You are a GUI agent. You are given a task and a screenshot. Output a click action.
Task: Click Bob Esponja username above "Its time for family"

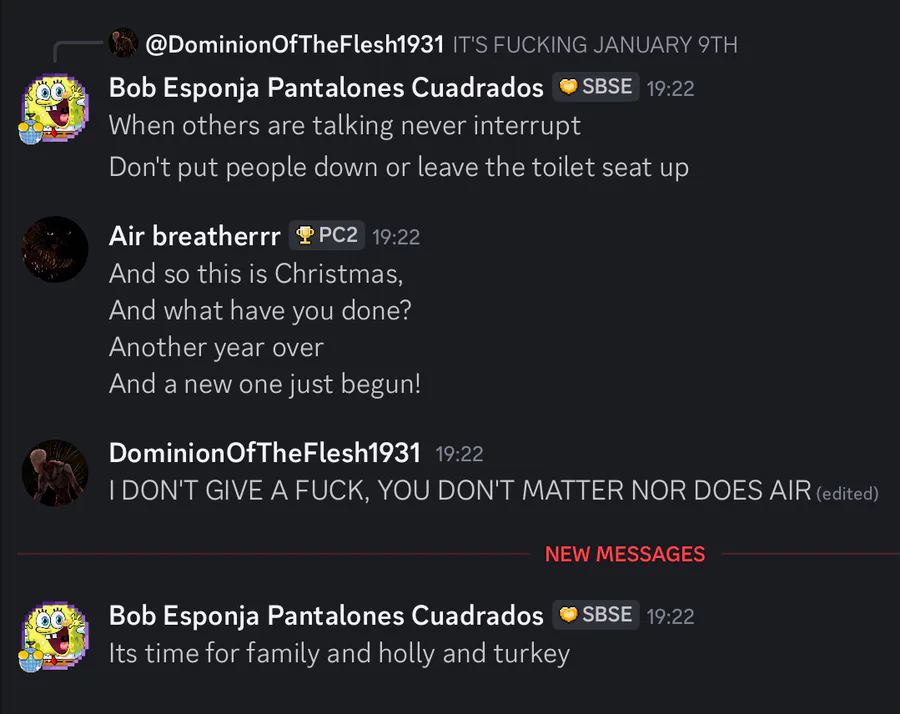tap(326, 614)
